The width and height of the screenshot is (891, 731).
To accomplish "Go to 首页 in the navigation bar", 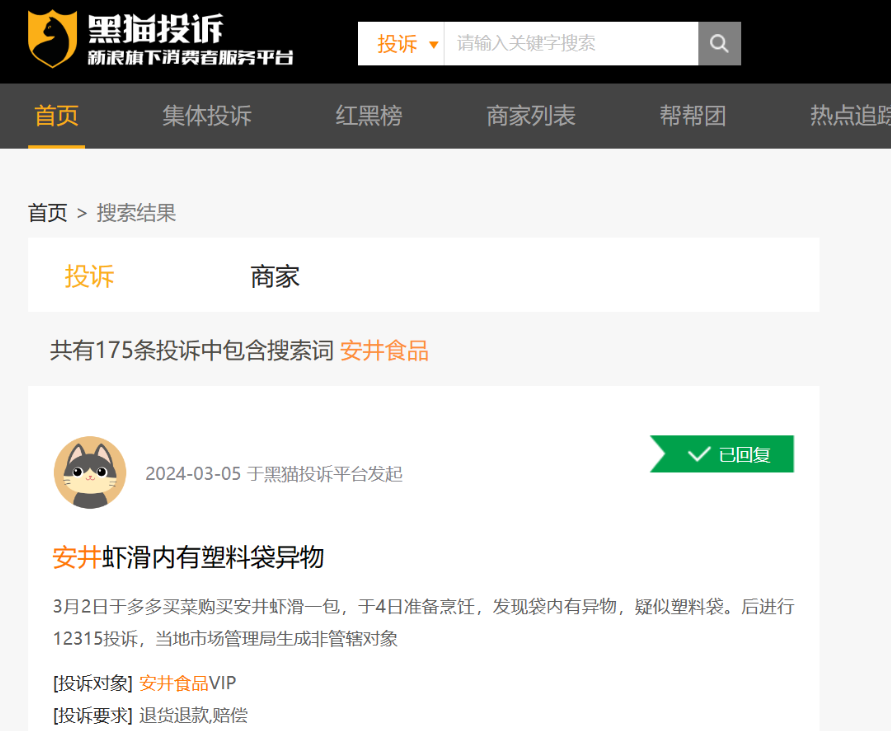I will pos(56,116).
